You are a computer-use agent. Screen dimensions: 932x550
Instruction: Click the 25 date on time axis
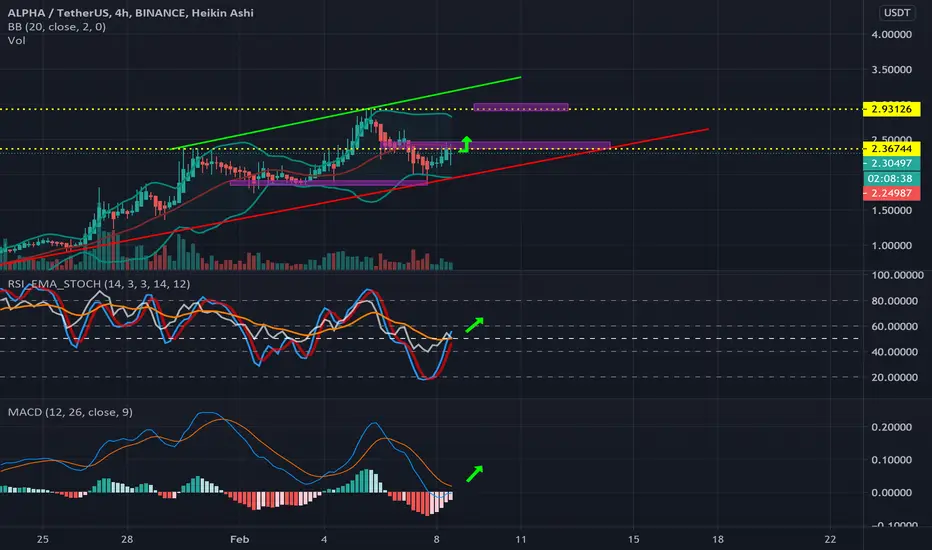point(42,539)
